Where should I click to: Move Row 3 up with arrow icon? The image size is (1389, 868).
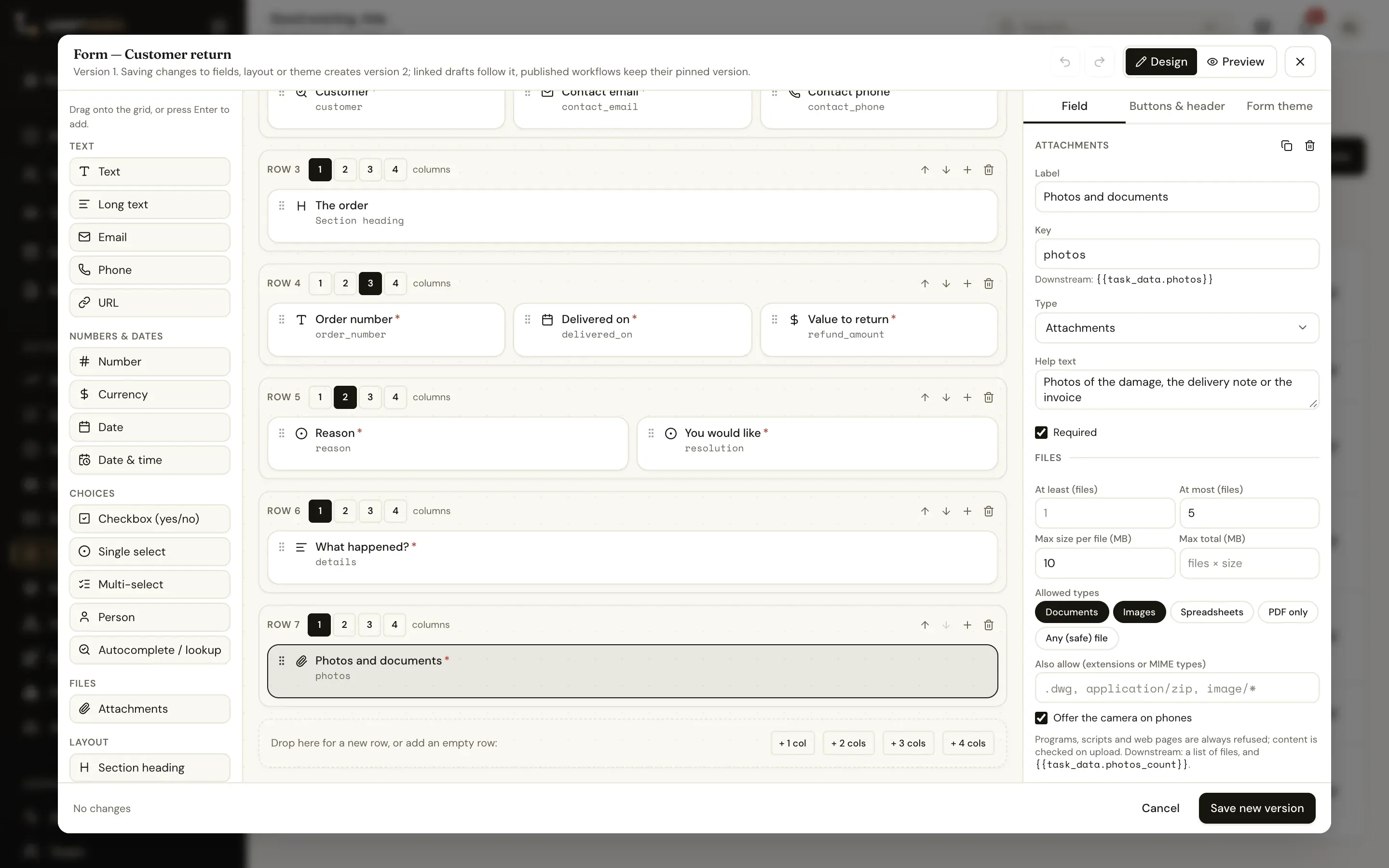925,170
